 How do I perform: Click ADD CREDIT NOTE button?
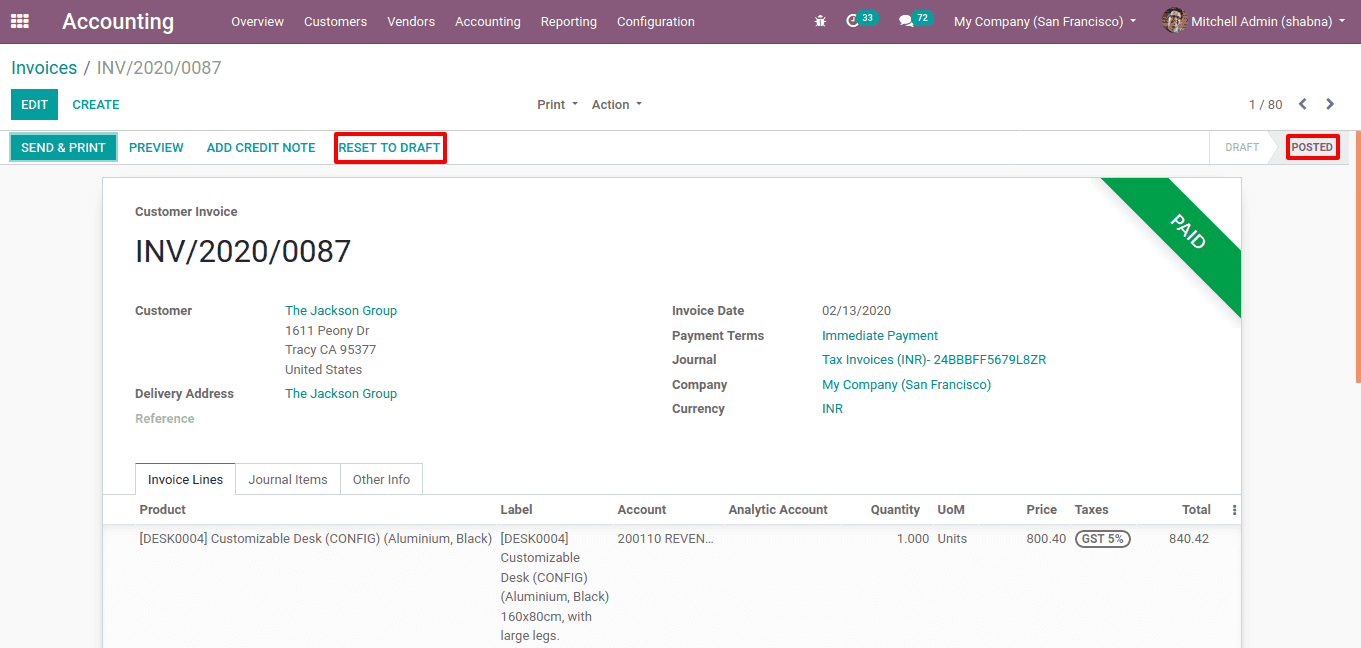click(x=261, y=147)
